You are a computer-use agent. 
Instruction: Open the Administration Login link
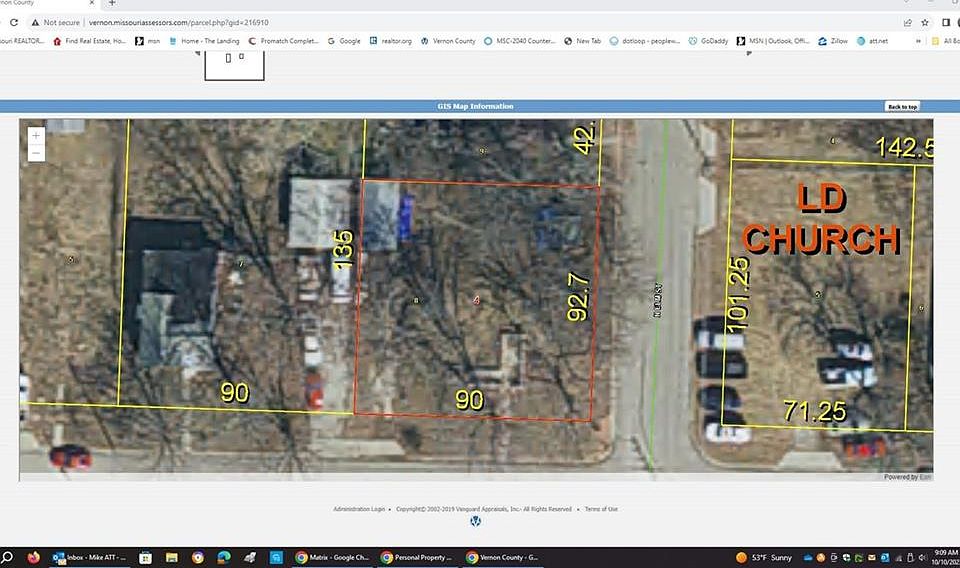pyautogui.click(x=359, y=509)
